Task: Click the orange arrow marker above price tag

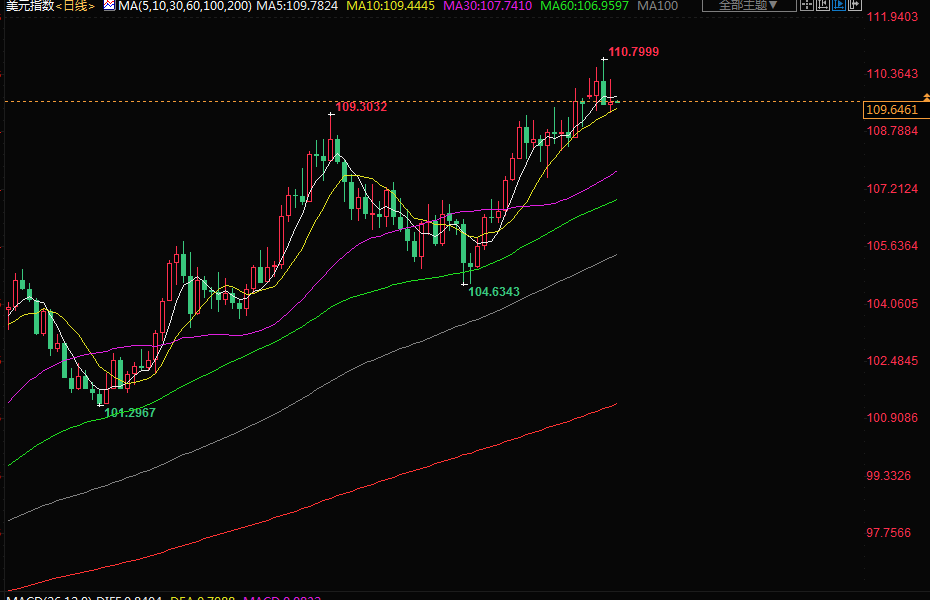Action: pos(926,95)
